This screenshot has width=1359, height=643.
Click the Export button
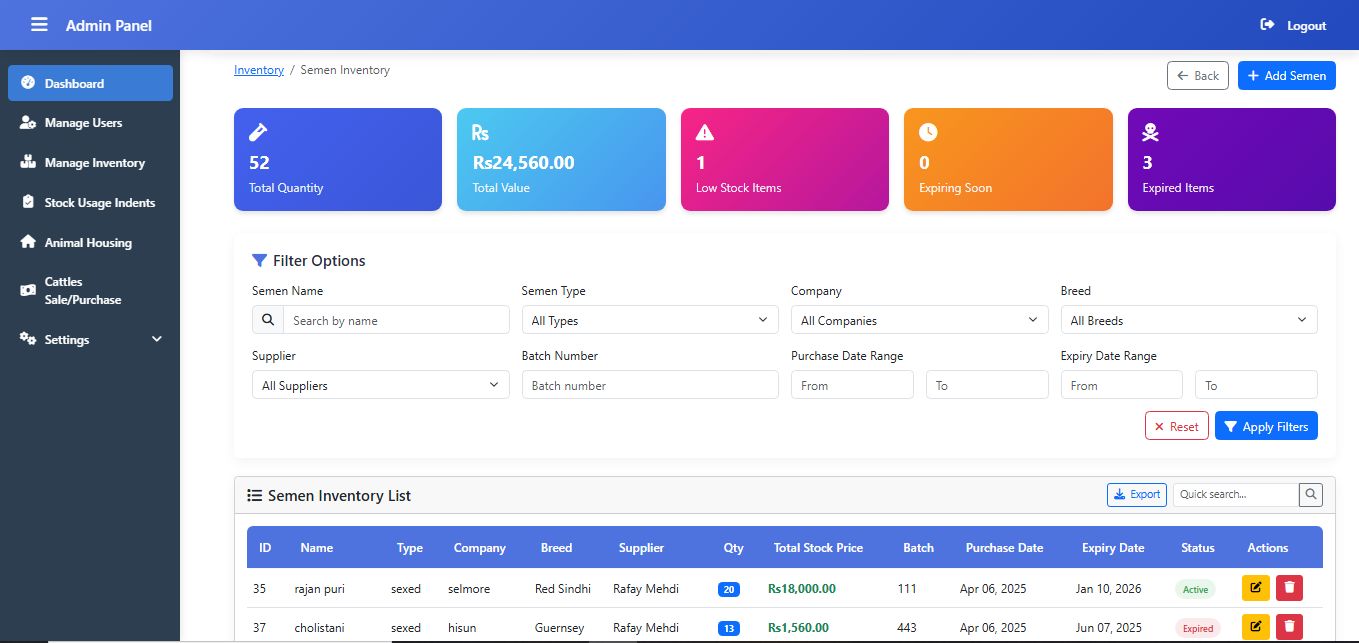click(x=1136, y=494)
